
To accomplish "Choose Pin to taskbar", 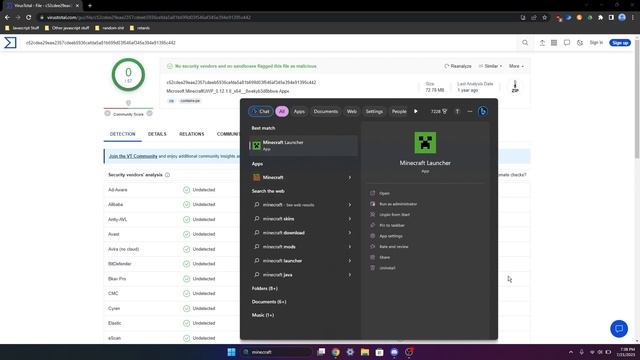I will [x=392, y=225].
